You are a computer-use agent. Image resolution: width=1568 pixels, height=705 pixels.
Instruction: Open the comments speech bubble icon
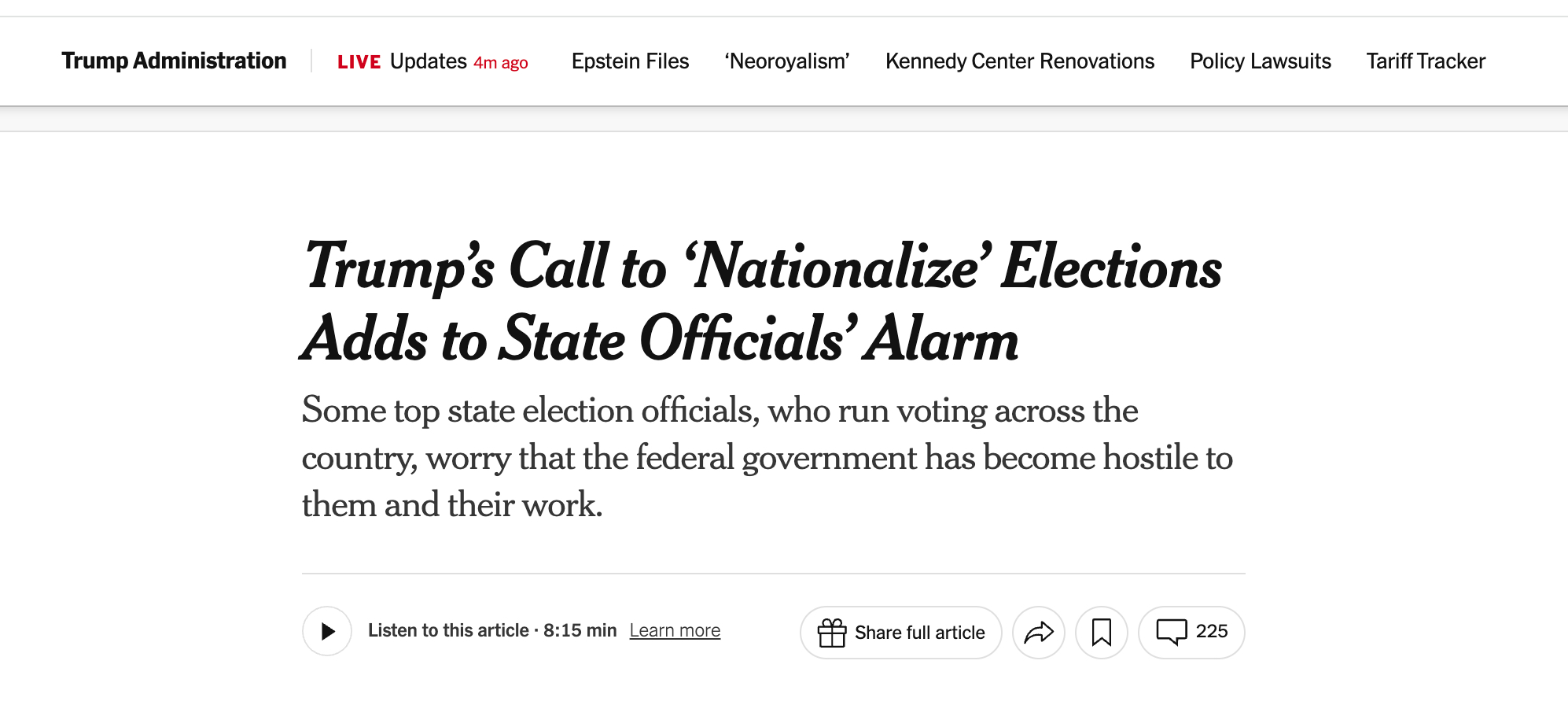click(1171, 632)
